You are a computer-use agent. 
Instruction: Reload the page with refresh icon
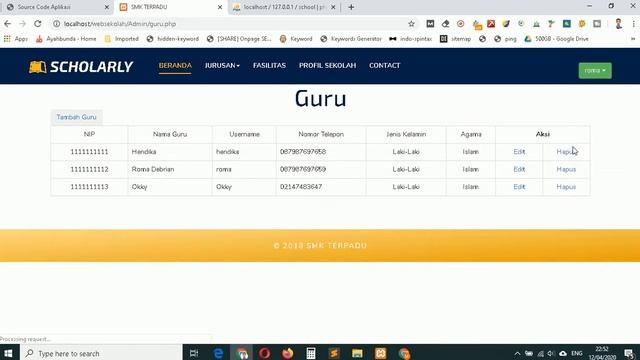pos(38,24)
